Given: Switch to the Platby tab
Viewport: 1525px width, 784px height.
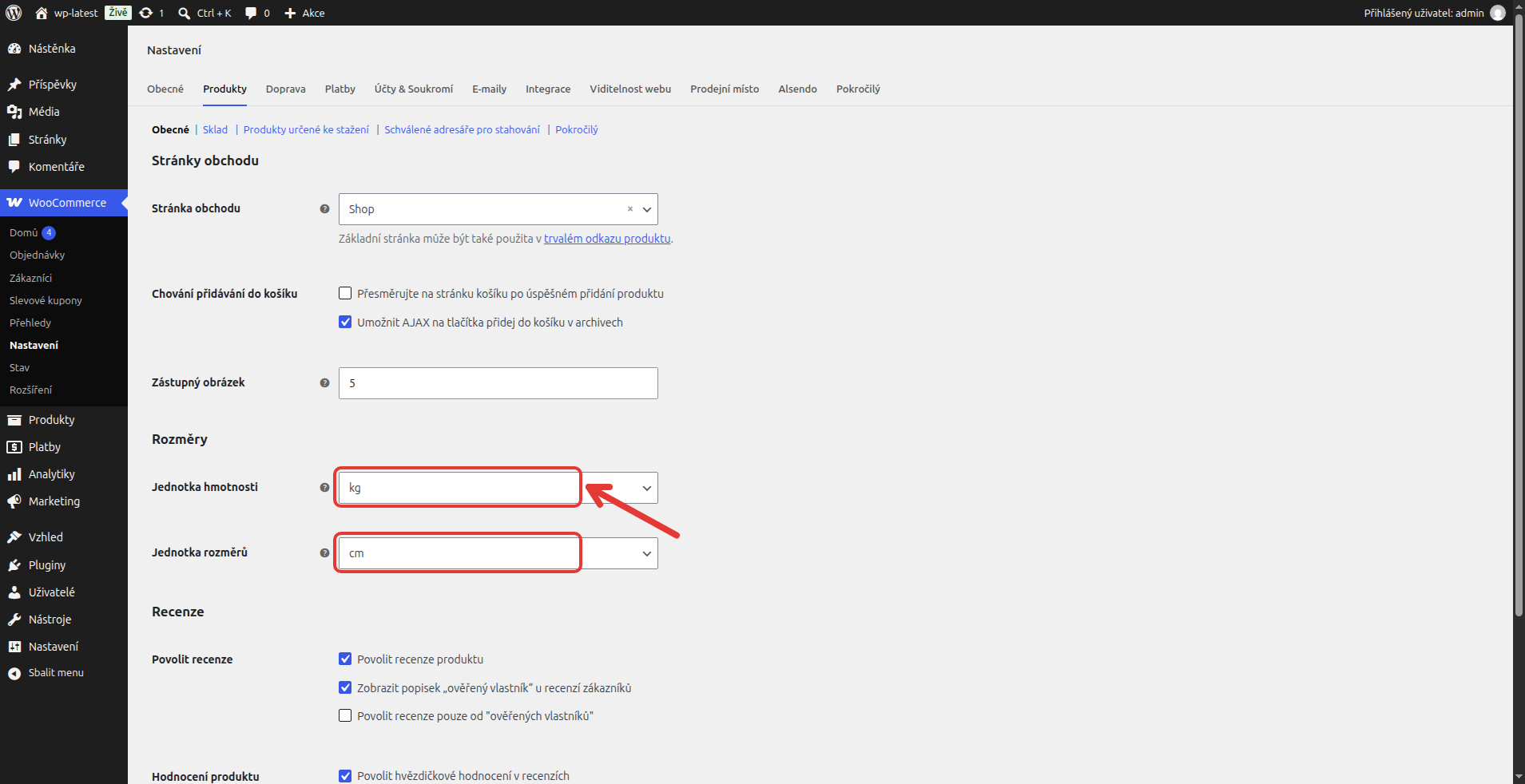Looking at the screenshot, I should 340,89.
